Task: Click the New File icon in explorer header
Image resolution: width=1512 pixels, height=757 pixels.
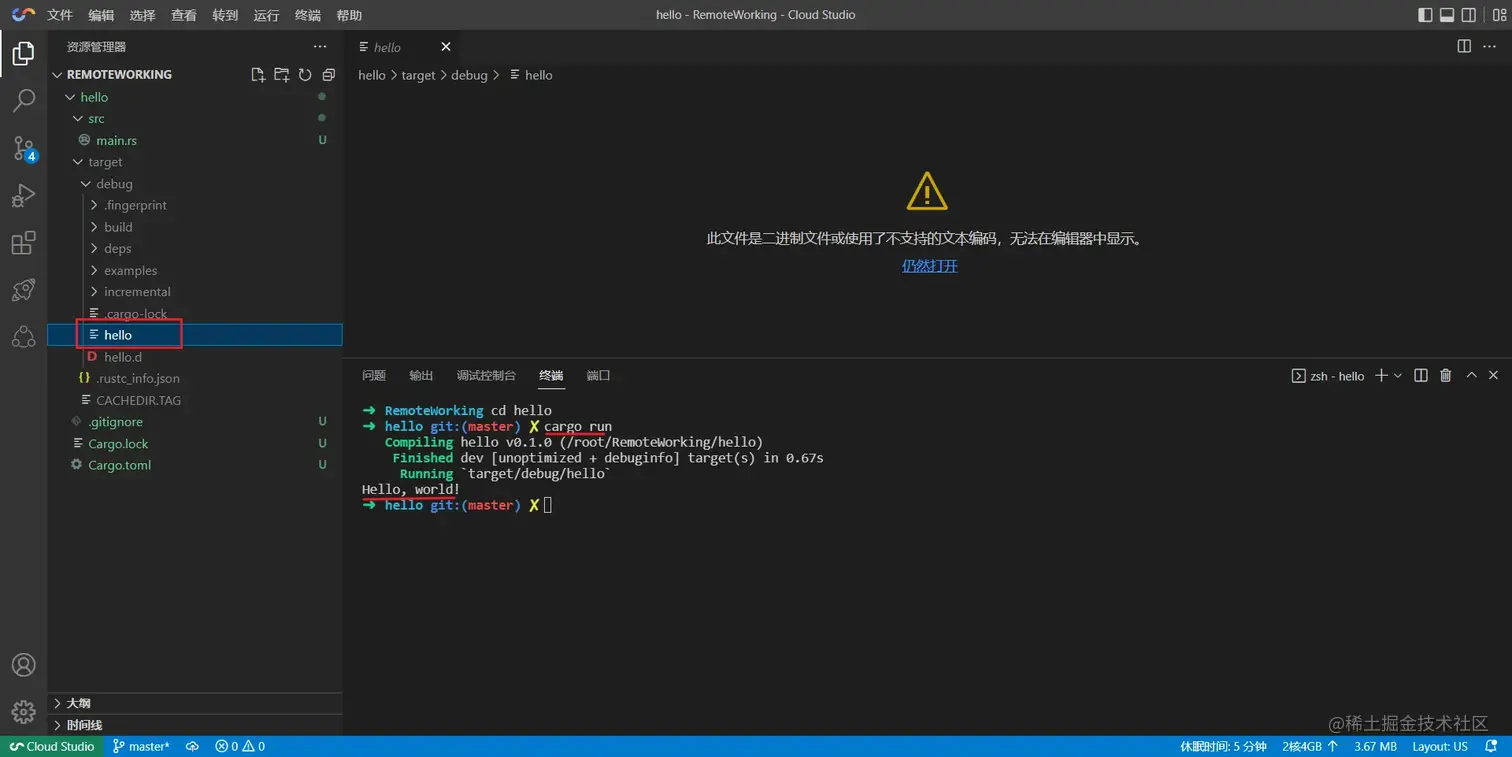Action: coord(258,75)
